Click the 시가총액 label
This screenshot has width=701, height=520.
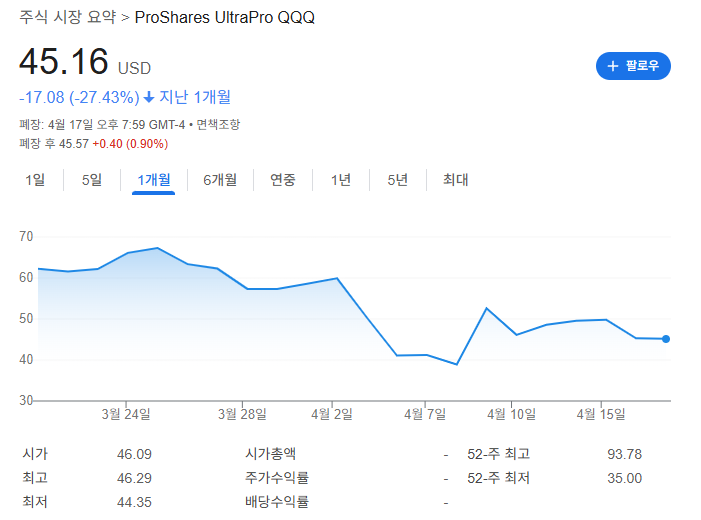(270, 454)
